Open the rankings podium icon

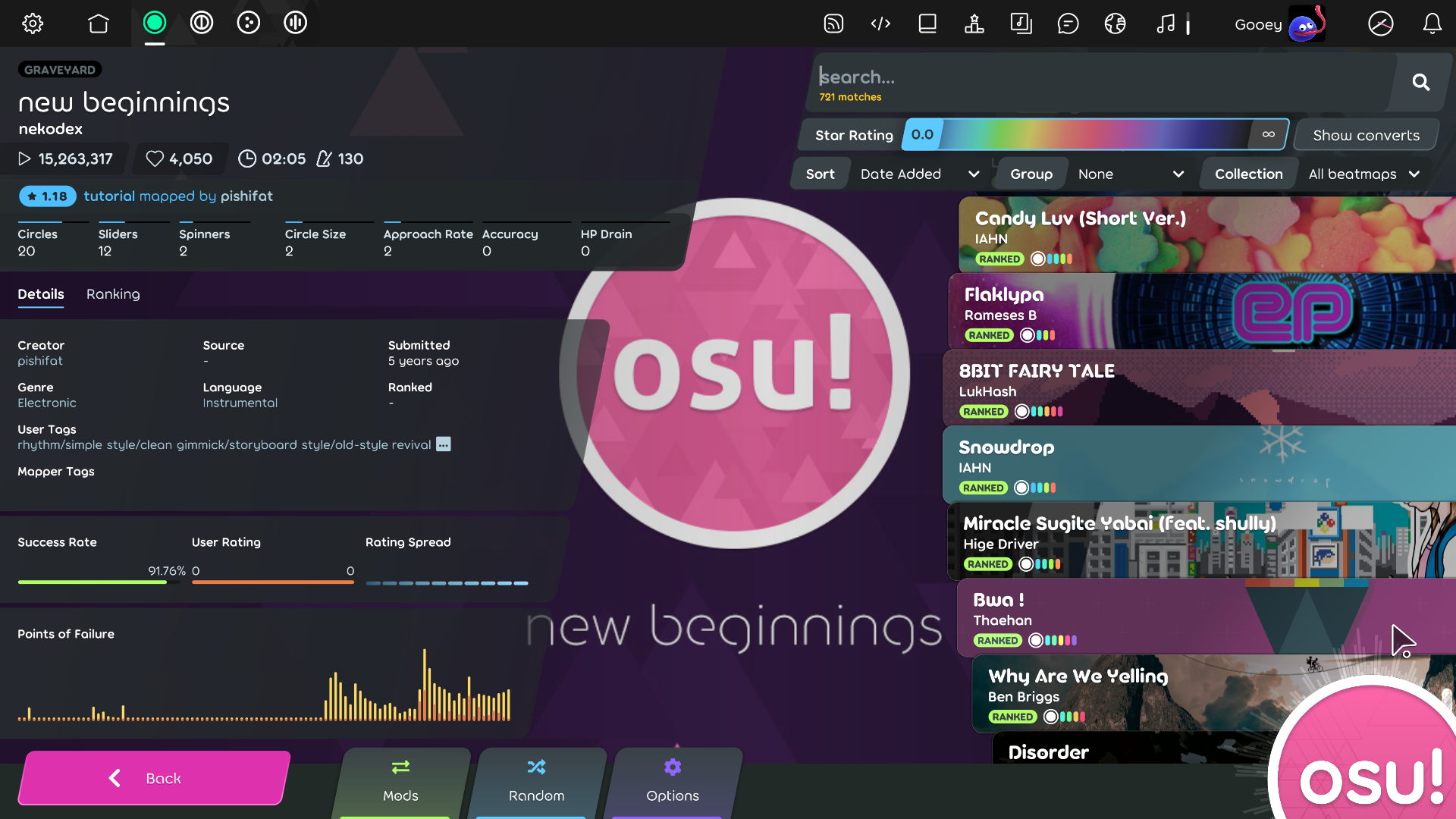click(974, 24)
